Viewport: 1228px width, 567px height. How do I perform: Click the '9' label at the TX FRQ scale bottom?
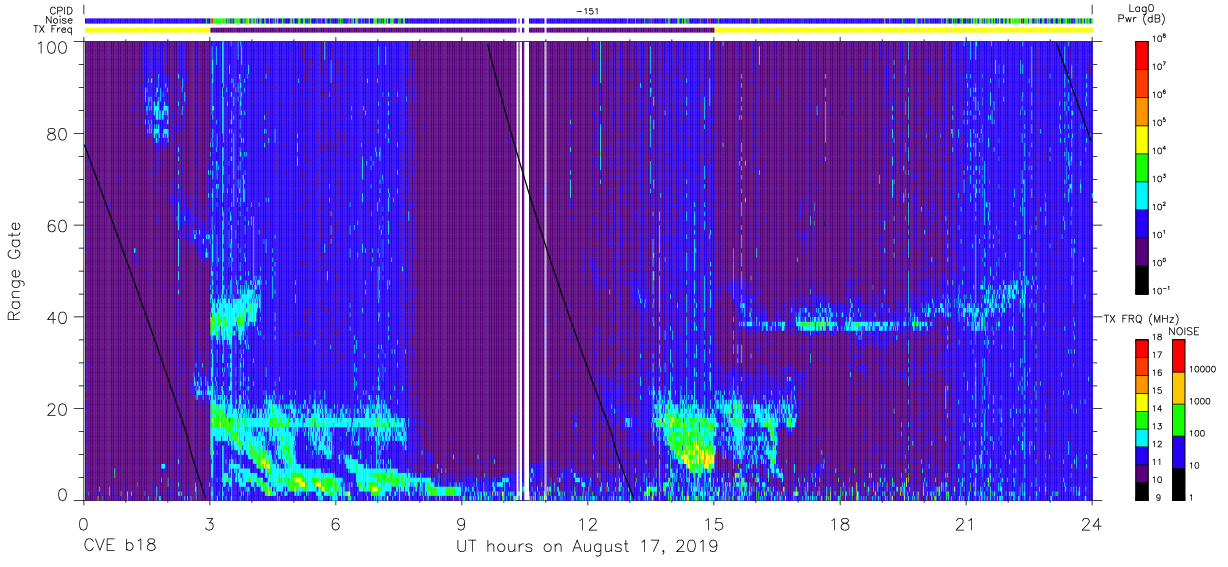pos(1156,497)
